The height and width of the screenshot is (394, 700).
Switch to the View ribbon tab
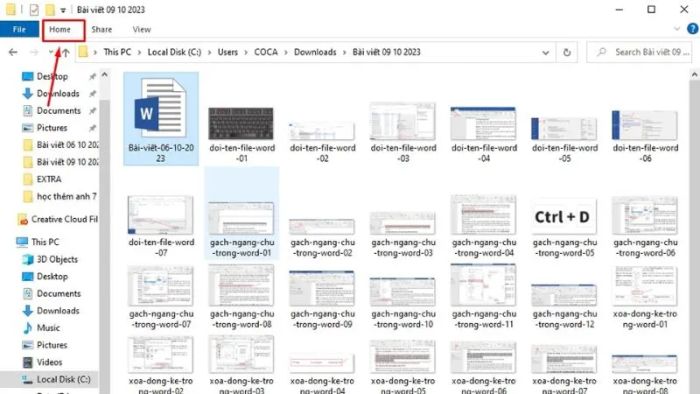[142, 29]
